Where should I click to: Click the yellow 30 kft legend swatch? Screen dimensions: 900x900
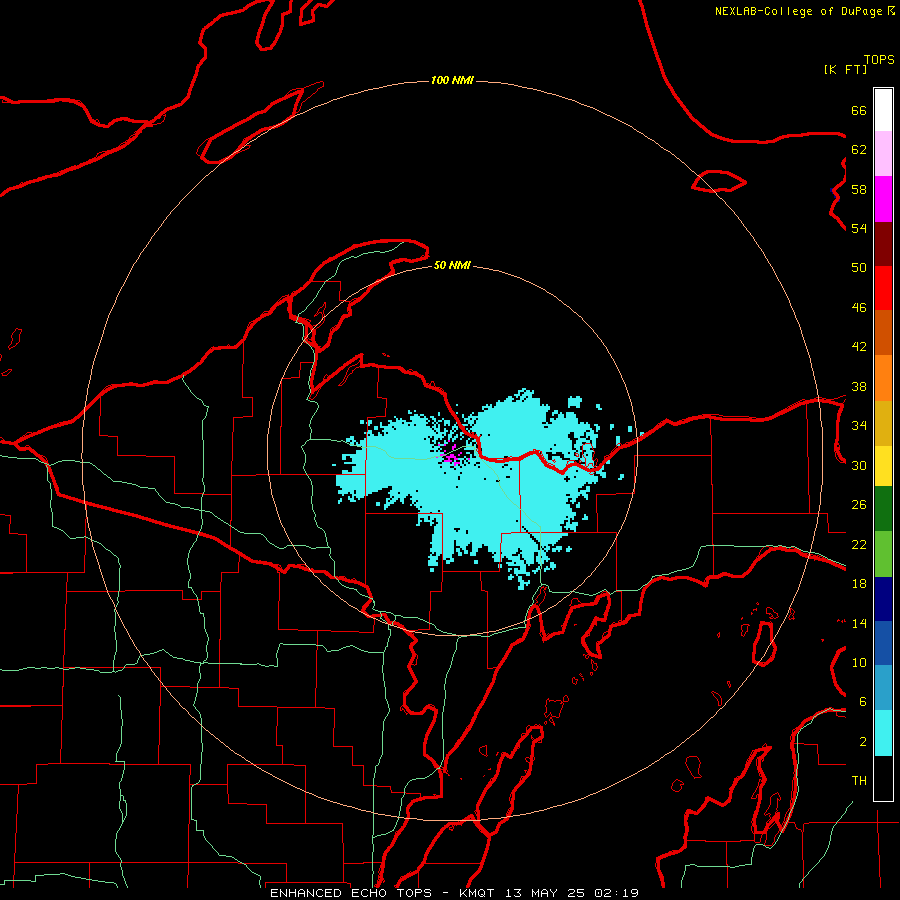point(883,466)
